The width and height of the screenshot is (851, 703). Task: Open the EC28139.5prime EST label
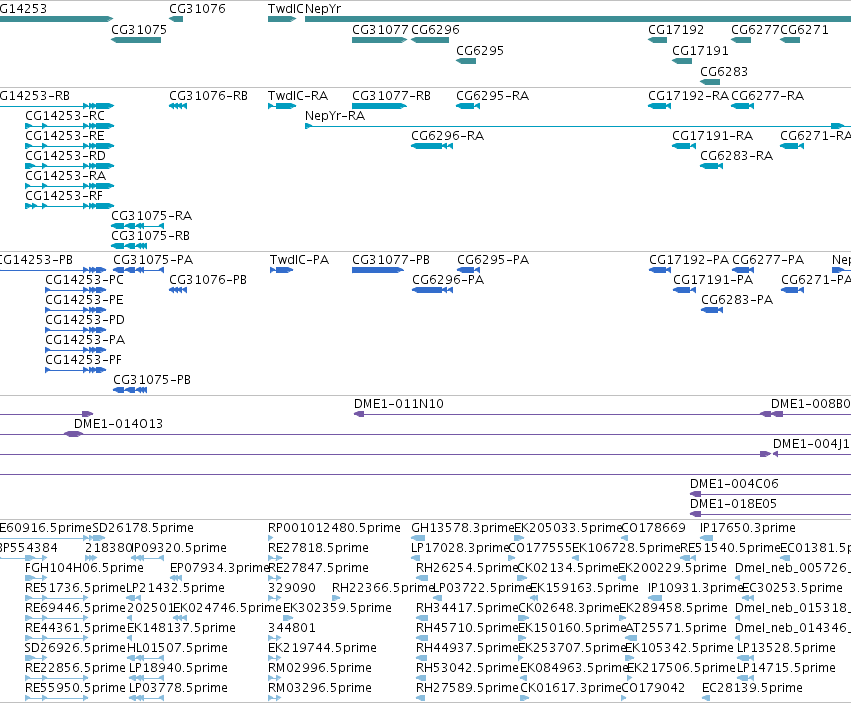pos(752,688)
